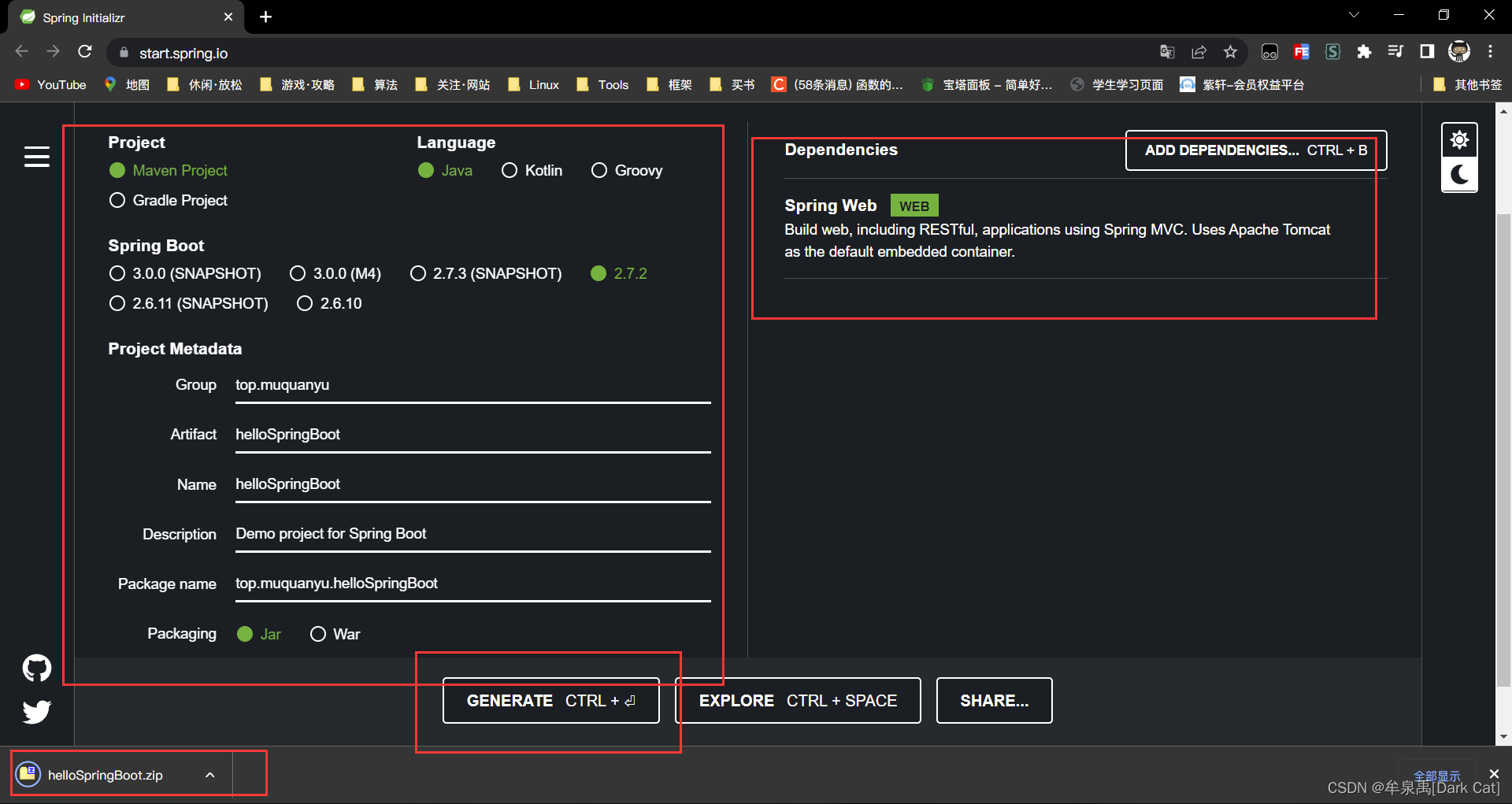Edit the Group field top.muquanyu
The width and height of the screenshot is (1512, 804).
coord(472,385)
